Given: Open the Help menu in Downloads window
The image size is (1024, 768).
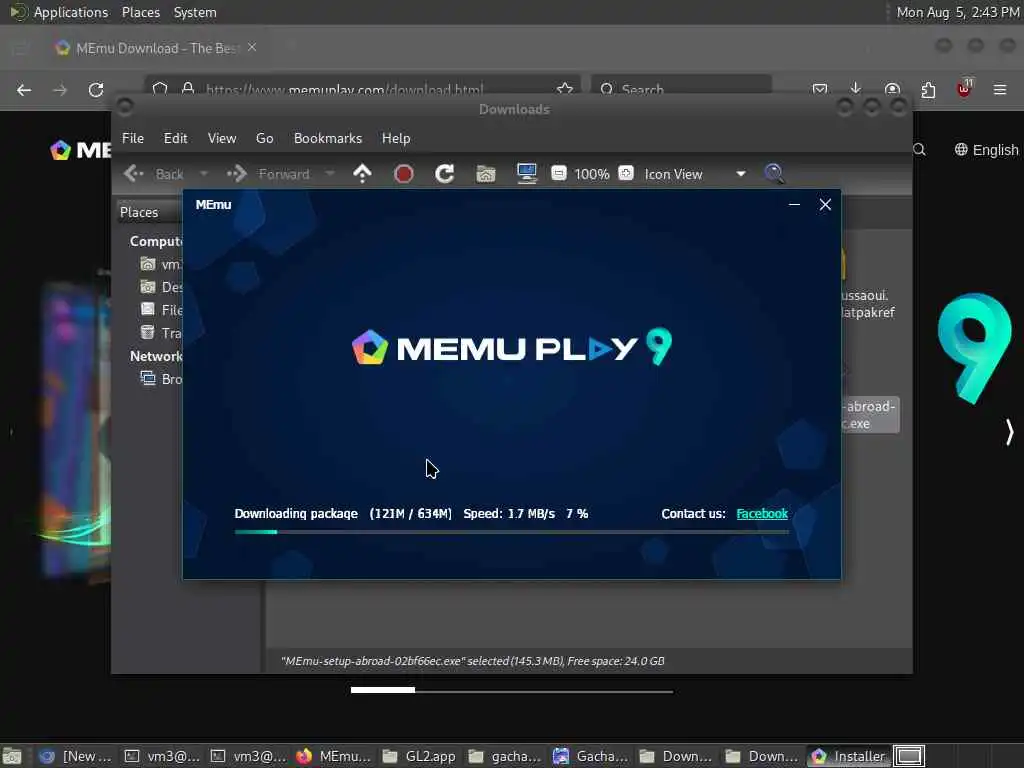Looking at the screenshot, I should coord(396,138).
